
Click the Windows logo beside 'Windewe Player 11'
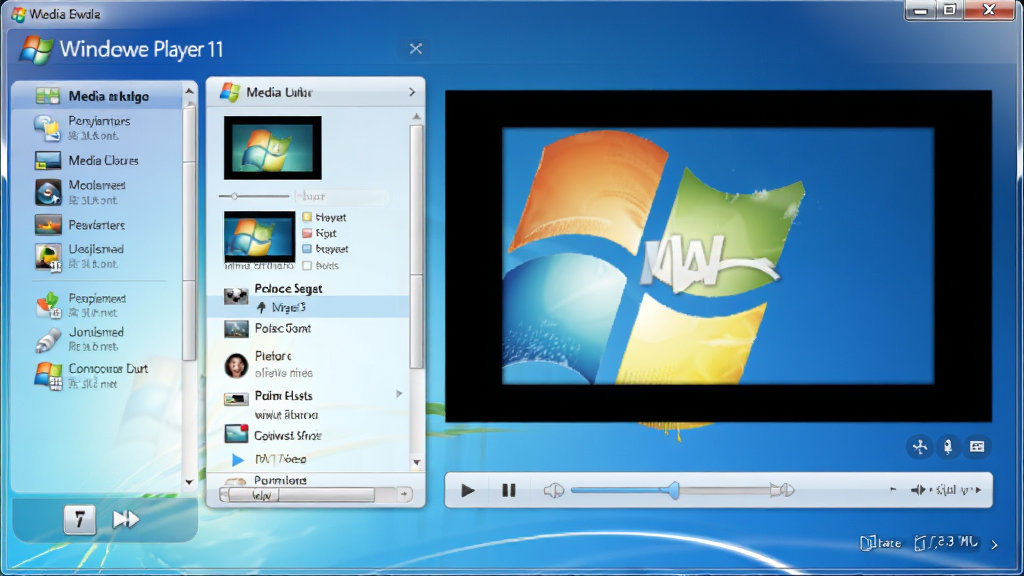pyautogui.click(x=36, y=50)
